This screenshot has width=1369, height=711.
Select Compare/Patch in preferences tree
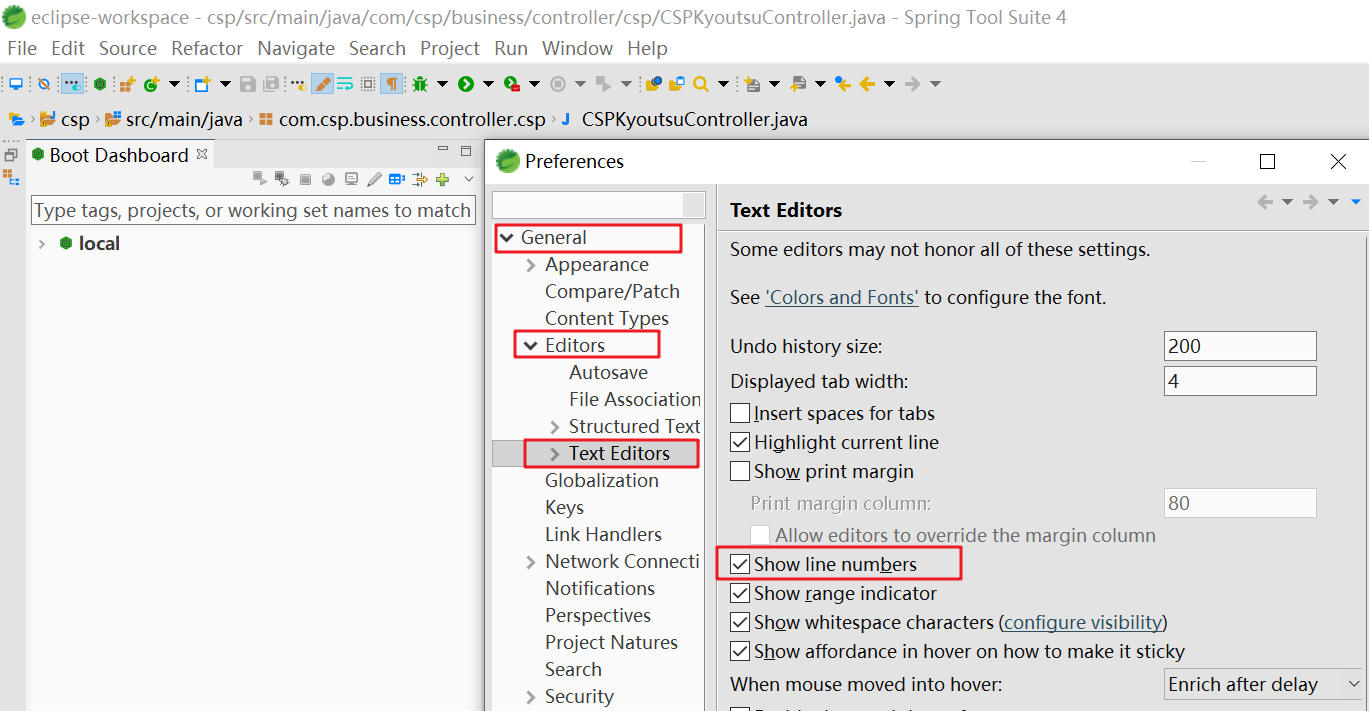click(x=612, y=292)
